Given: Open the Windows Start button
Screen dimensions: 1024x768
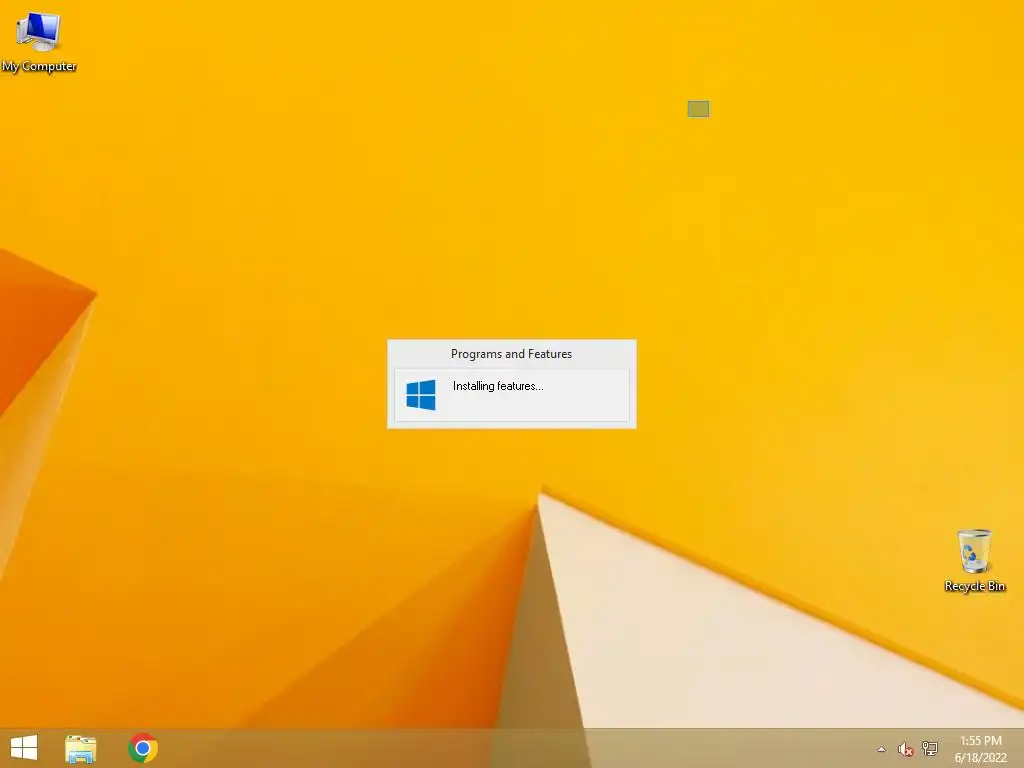Looking at the screenshot, I should [x=24, y=748].
